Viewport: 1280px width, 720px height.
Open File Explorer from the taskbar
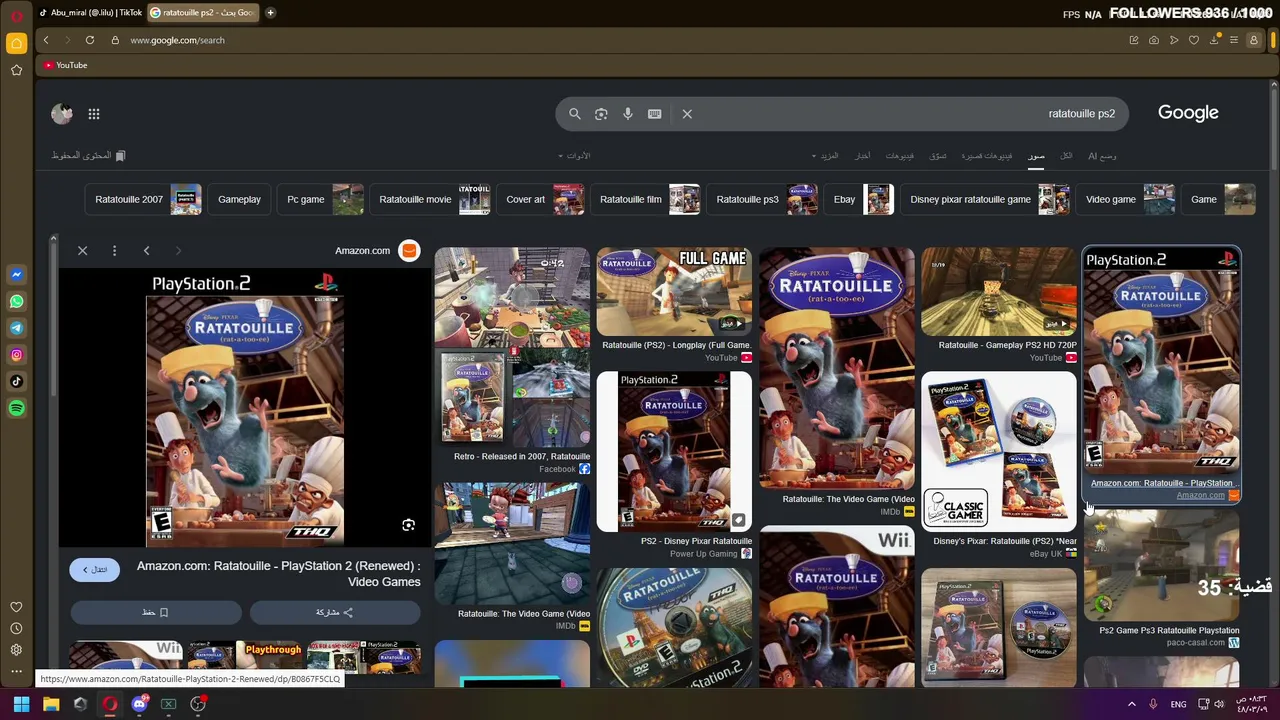(51, 704)
